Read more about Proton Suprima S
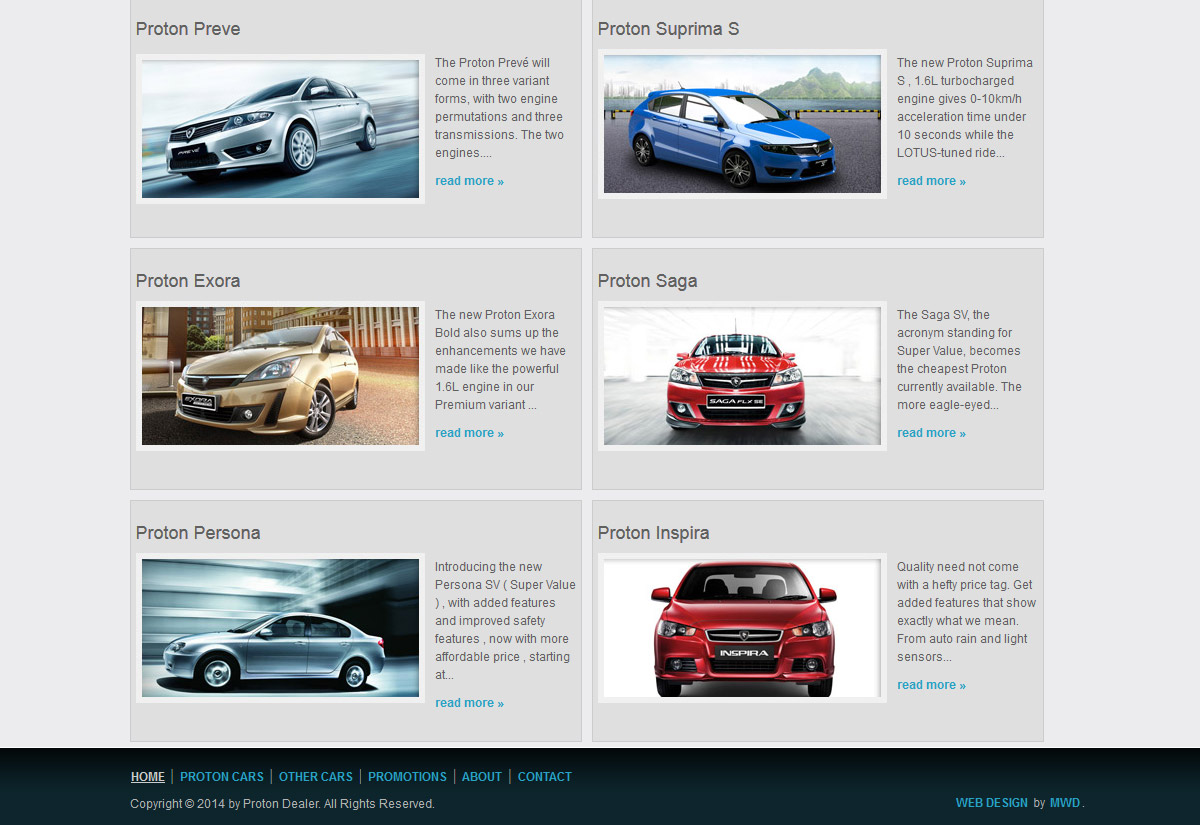This screenshot has width=1200, height=825. (x=931, y=181)
